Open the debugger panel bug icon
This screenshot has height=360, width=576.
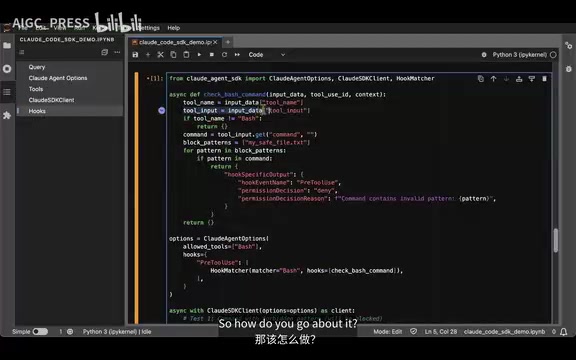coord(569,69)
